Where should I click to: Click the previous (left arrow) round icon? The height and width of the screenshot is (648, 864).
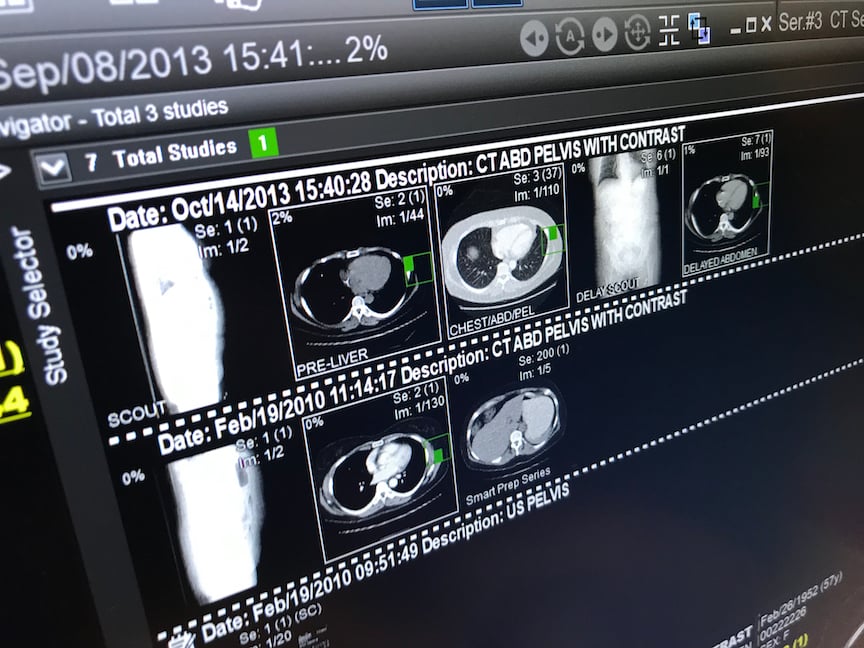pyautogui.click(x=535, y=37)
